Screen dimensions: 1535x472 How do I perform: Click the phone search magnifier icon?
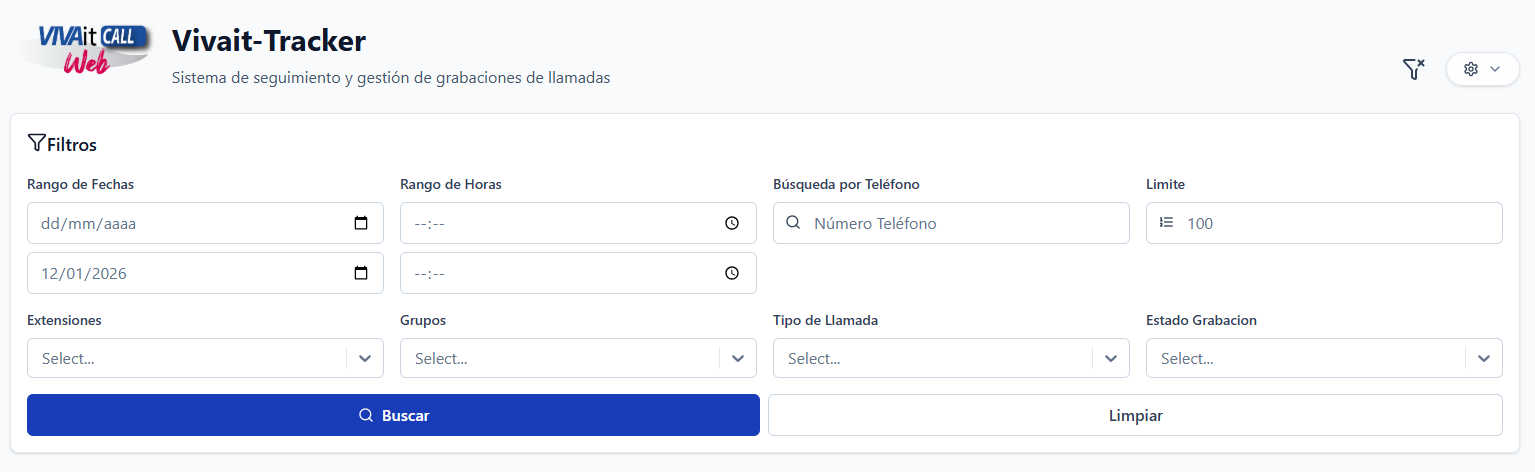point(793,223)
